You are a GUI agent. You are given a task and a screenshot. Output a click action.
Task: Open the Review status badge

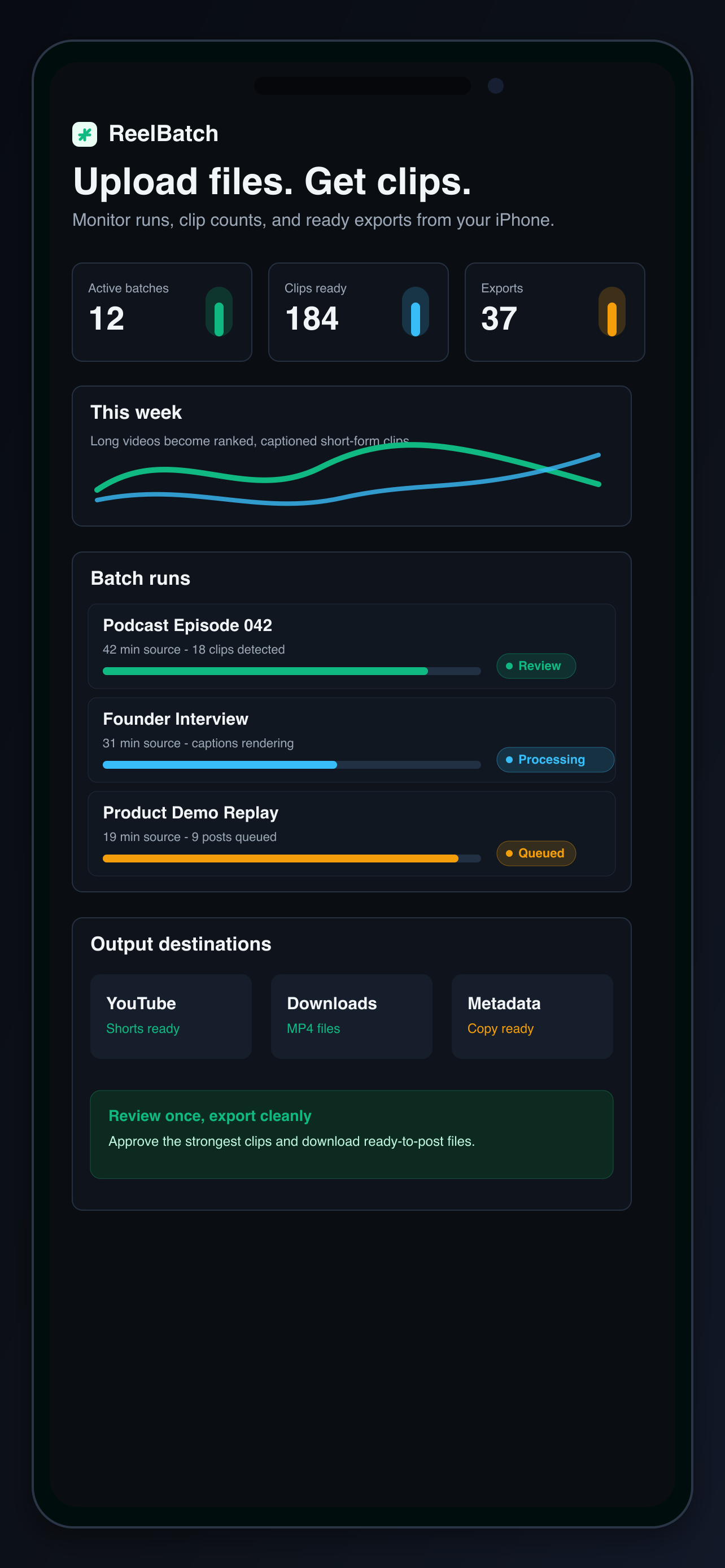536,666
